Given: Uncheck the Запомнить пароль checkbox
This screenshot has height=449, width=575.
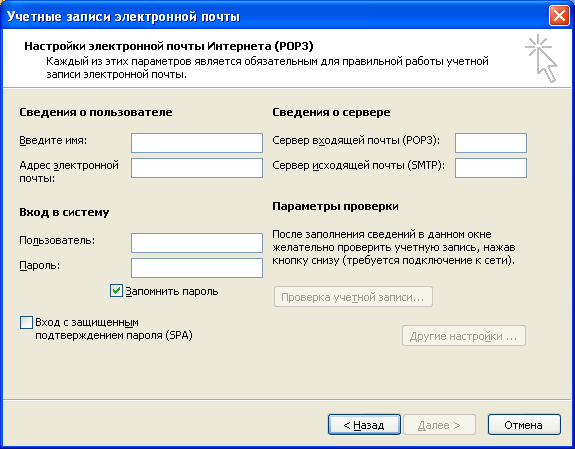Looking at the screenshot, I should pos(116,291).
